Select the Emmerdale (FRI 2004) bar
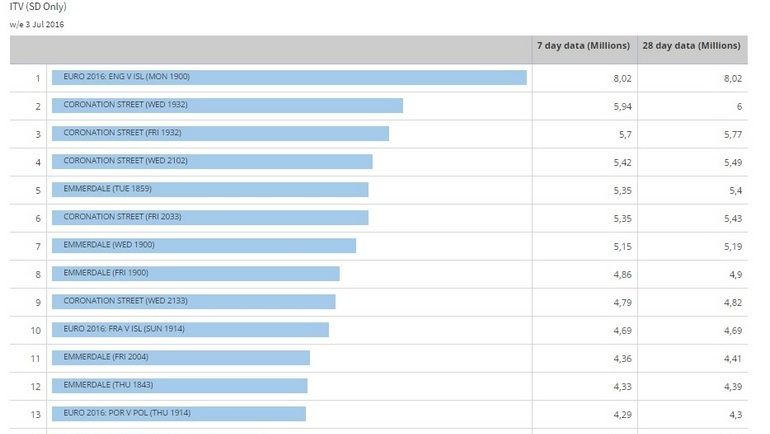This screenshot has height=434, width=770. 181,358
